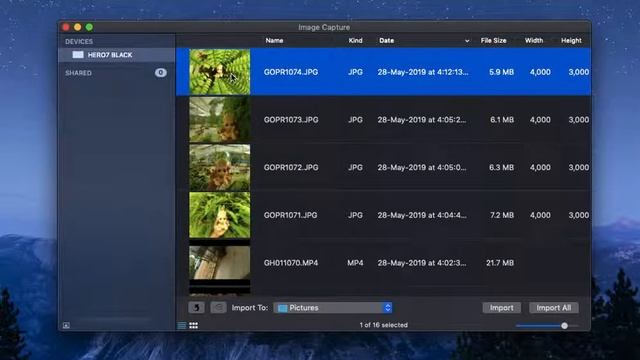Click file name GOPR1074.JPG
The height and width of the screenshot is (360, 640).
[x=291, y=72]
